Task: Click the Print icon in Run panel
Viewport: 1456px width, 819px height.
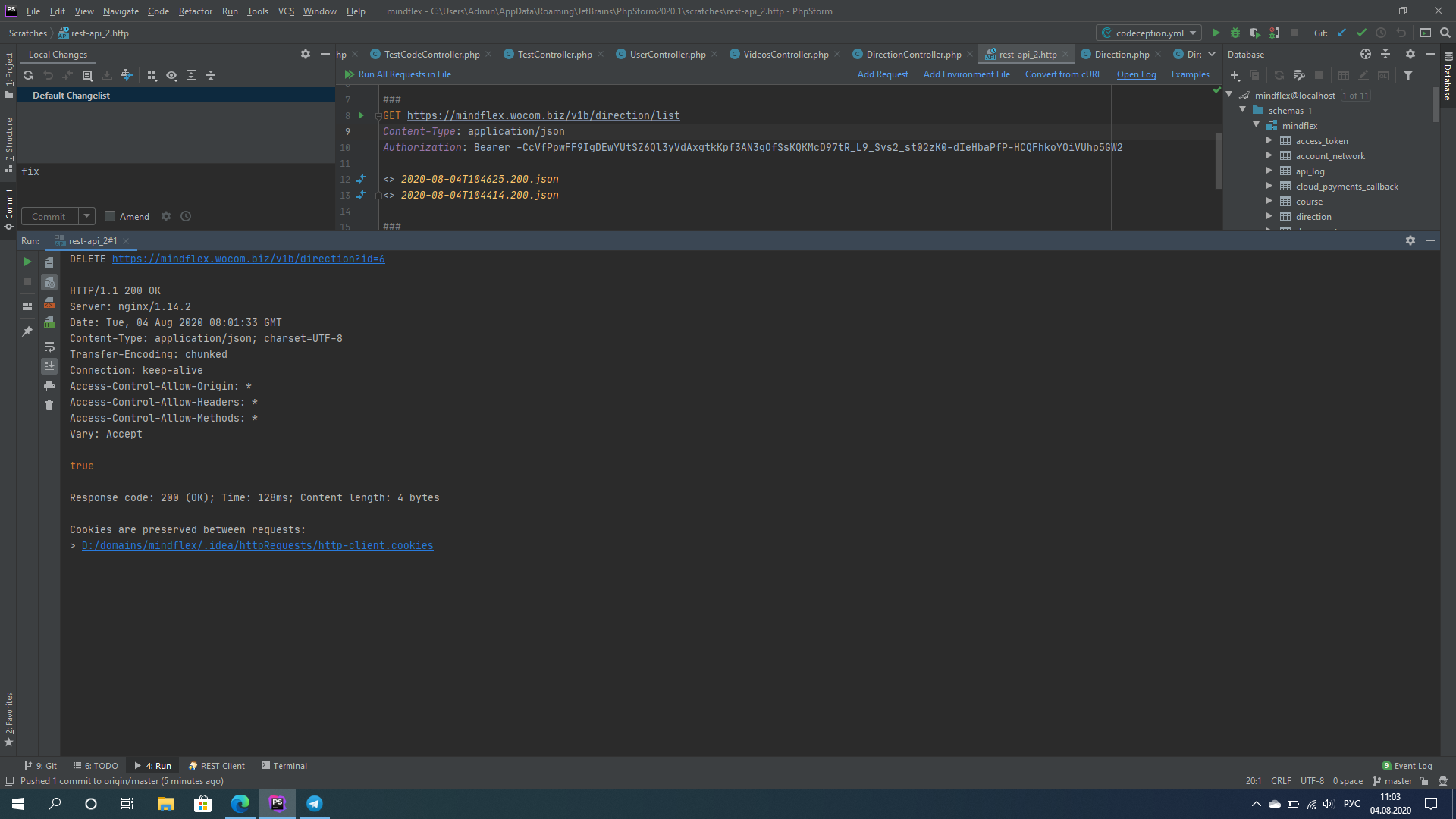Action: click(x=49, y=386)
